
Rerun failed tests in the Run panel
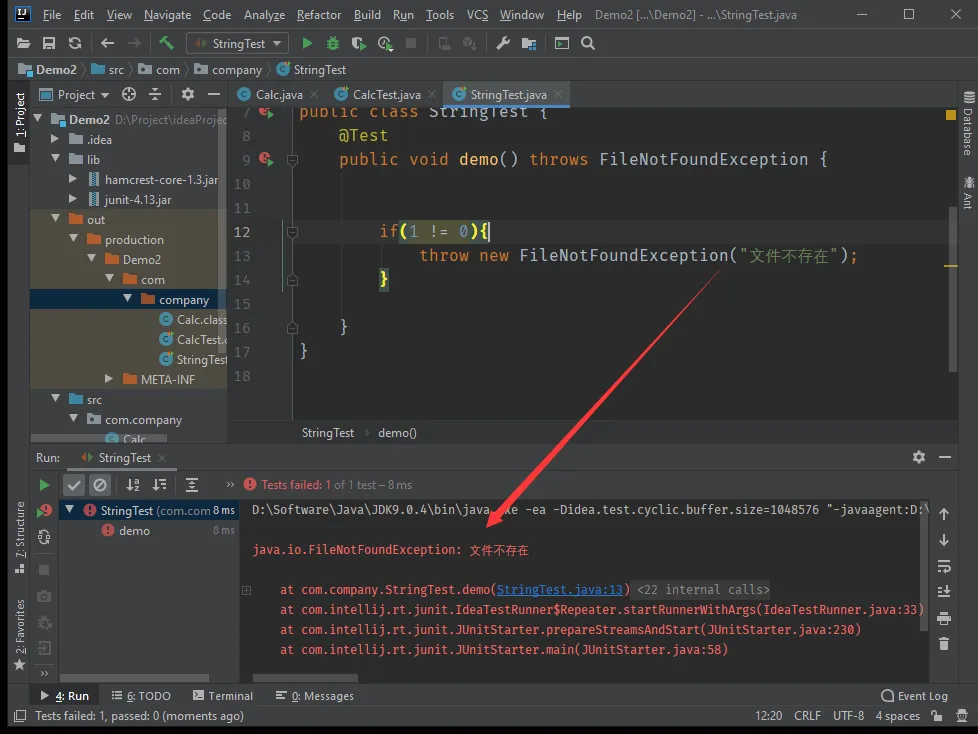(x=44, y=511)
